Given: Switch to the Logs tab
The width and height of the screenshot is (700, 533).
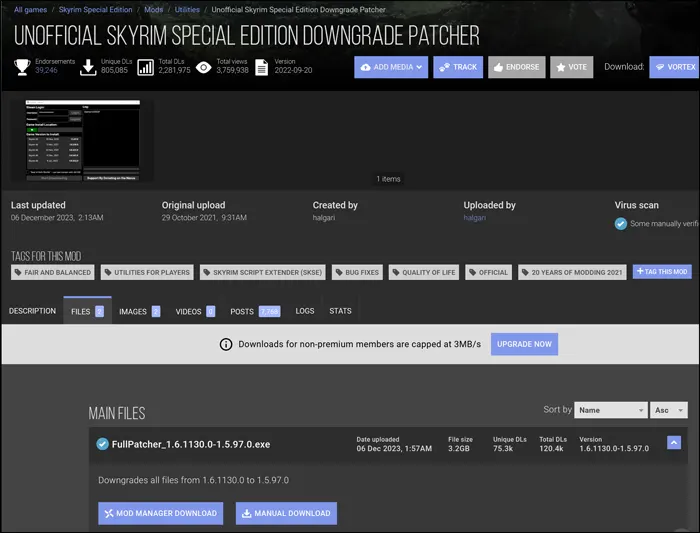Looking at the screenshot, I should 305,311.
